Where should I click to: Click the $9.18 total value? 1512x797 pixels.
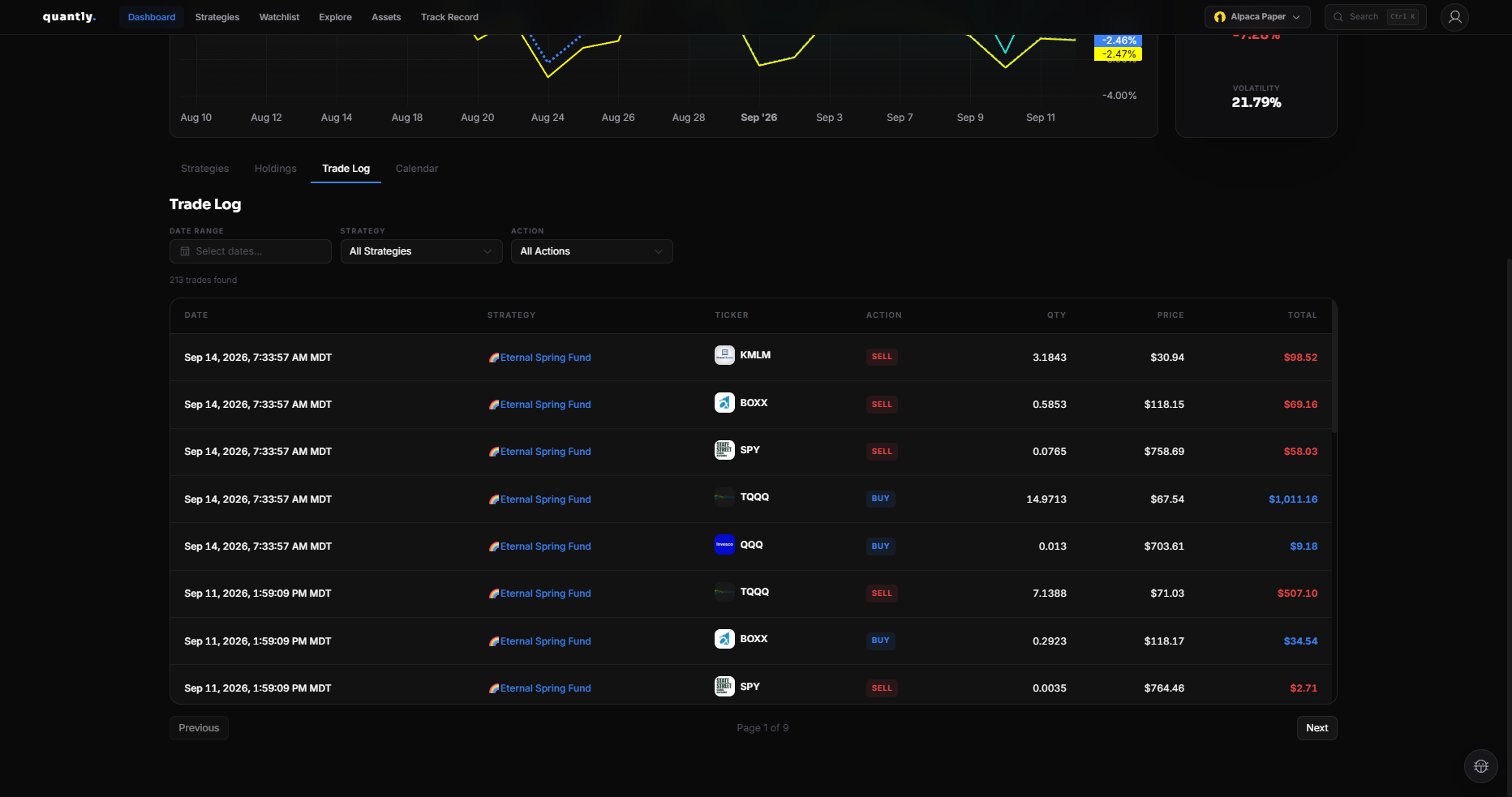(1304, 546)
